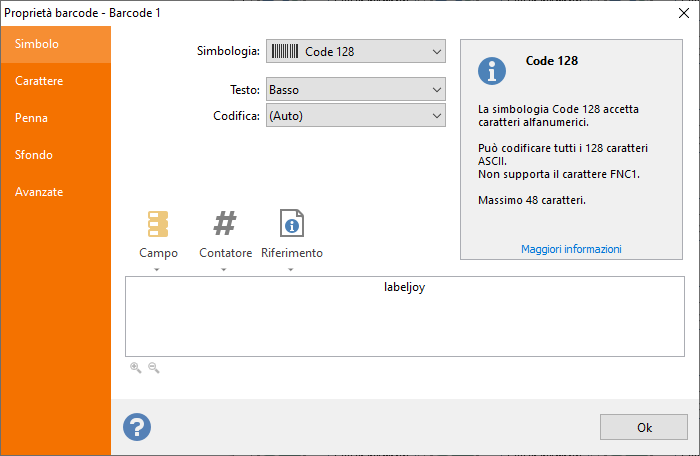
Task: Expand the Testo position dropdown
Action: pyautogui.click(x=436, y=90)
